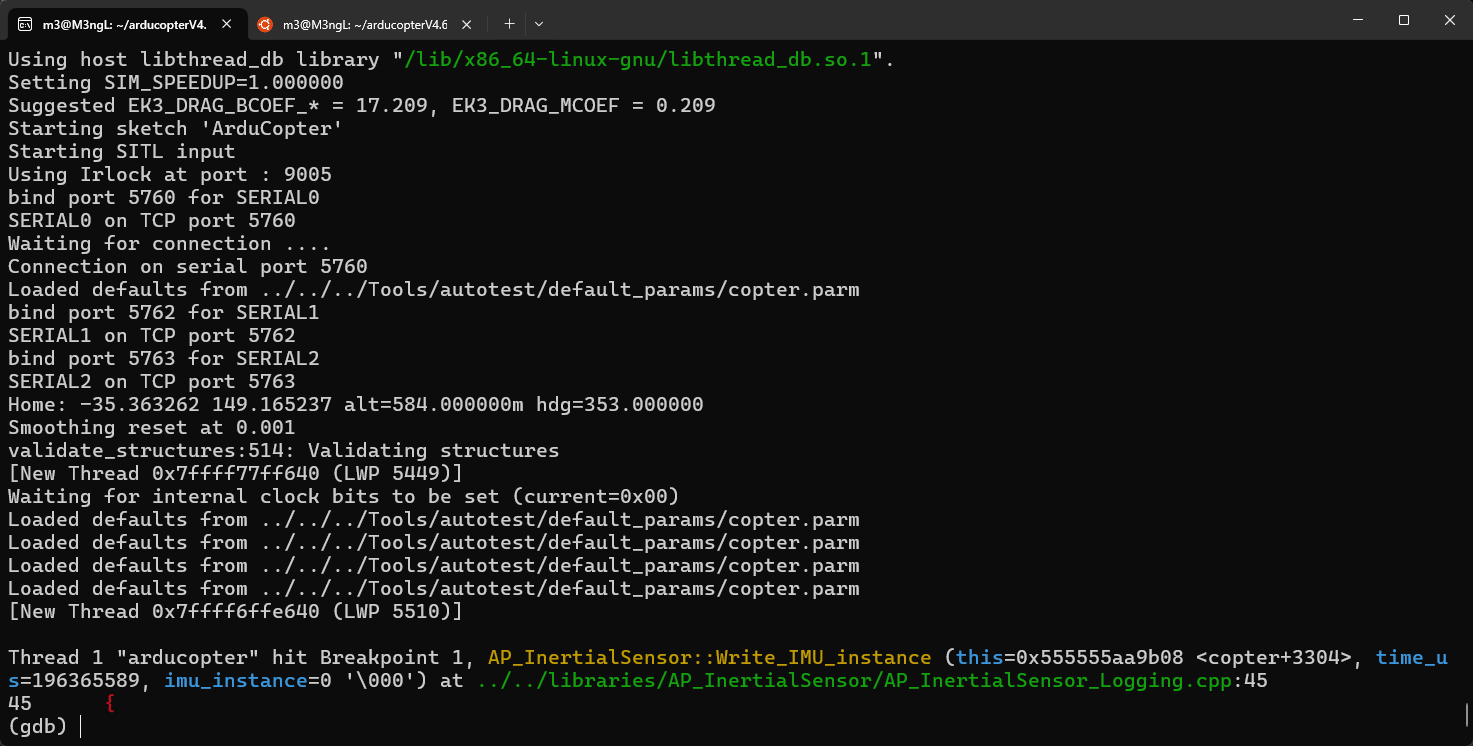The height and width of the screenshot is (746, 1473).
Task: Minimize the terminal window
Action: (x=1357, y=20)
